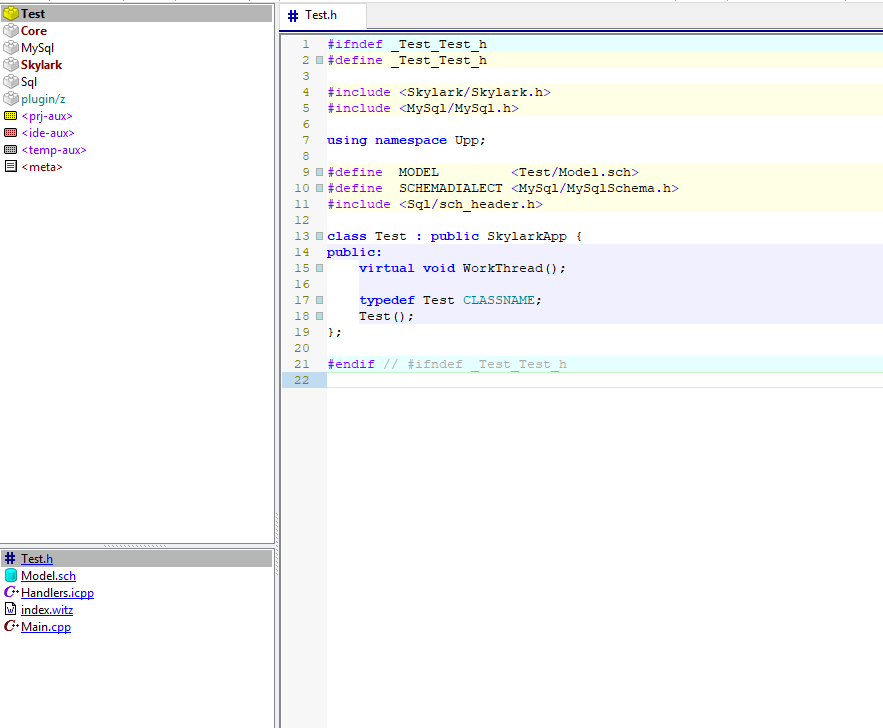883x728 pixels.
Task: Click the splitter between package and file lists
Action: pos(137,546)
